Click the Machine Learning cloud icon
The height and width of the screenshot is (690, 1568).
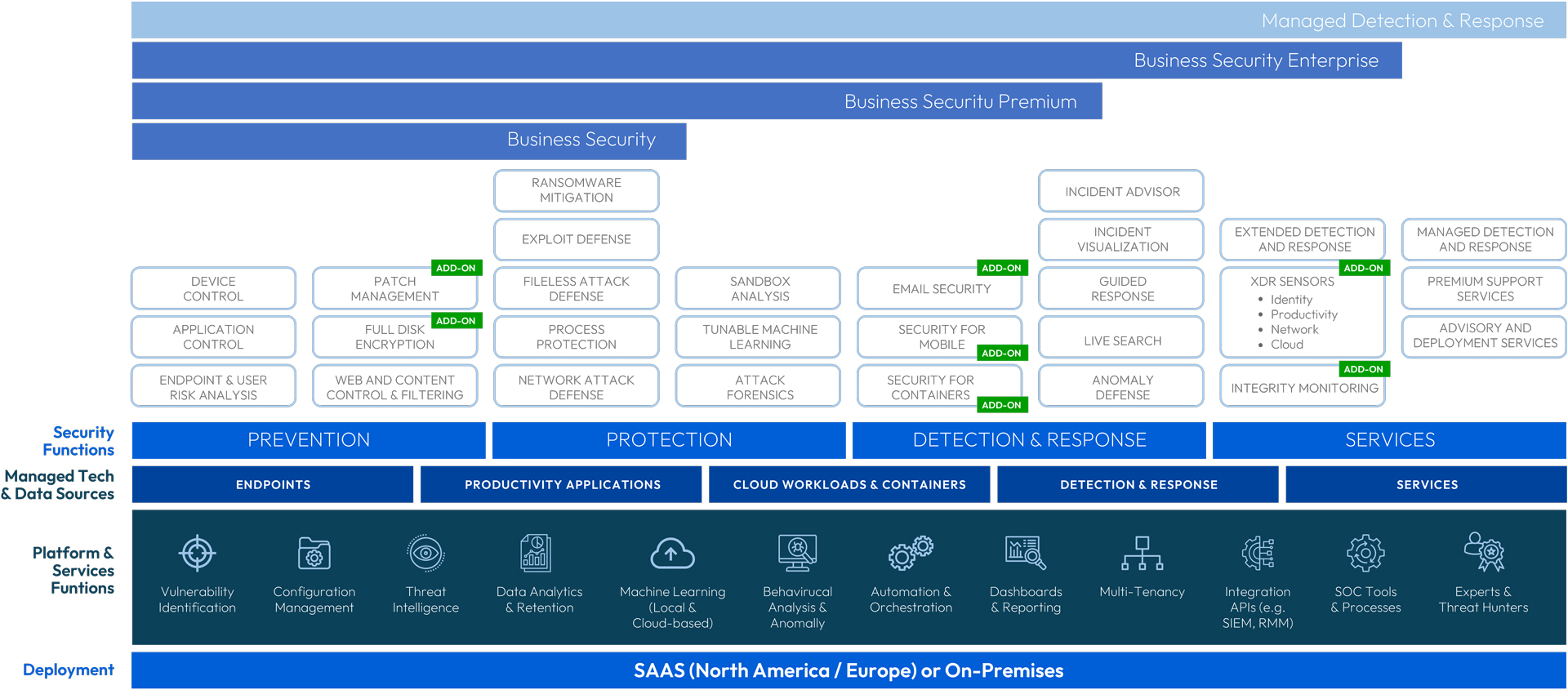[672, 554]
